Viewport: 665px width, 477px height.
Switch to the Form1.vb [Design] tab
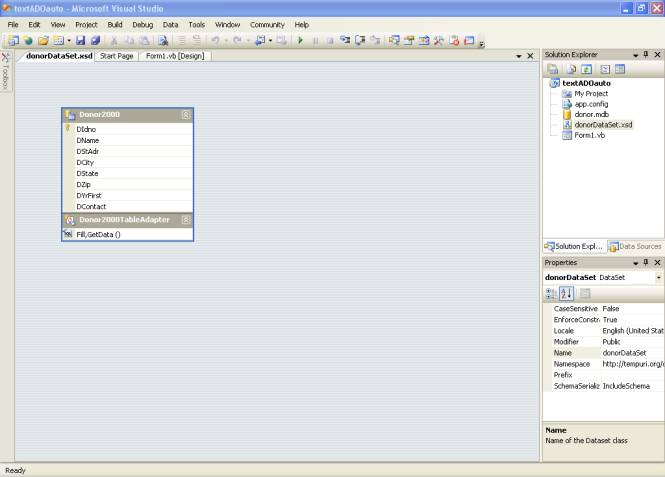point(175,56)
